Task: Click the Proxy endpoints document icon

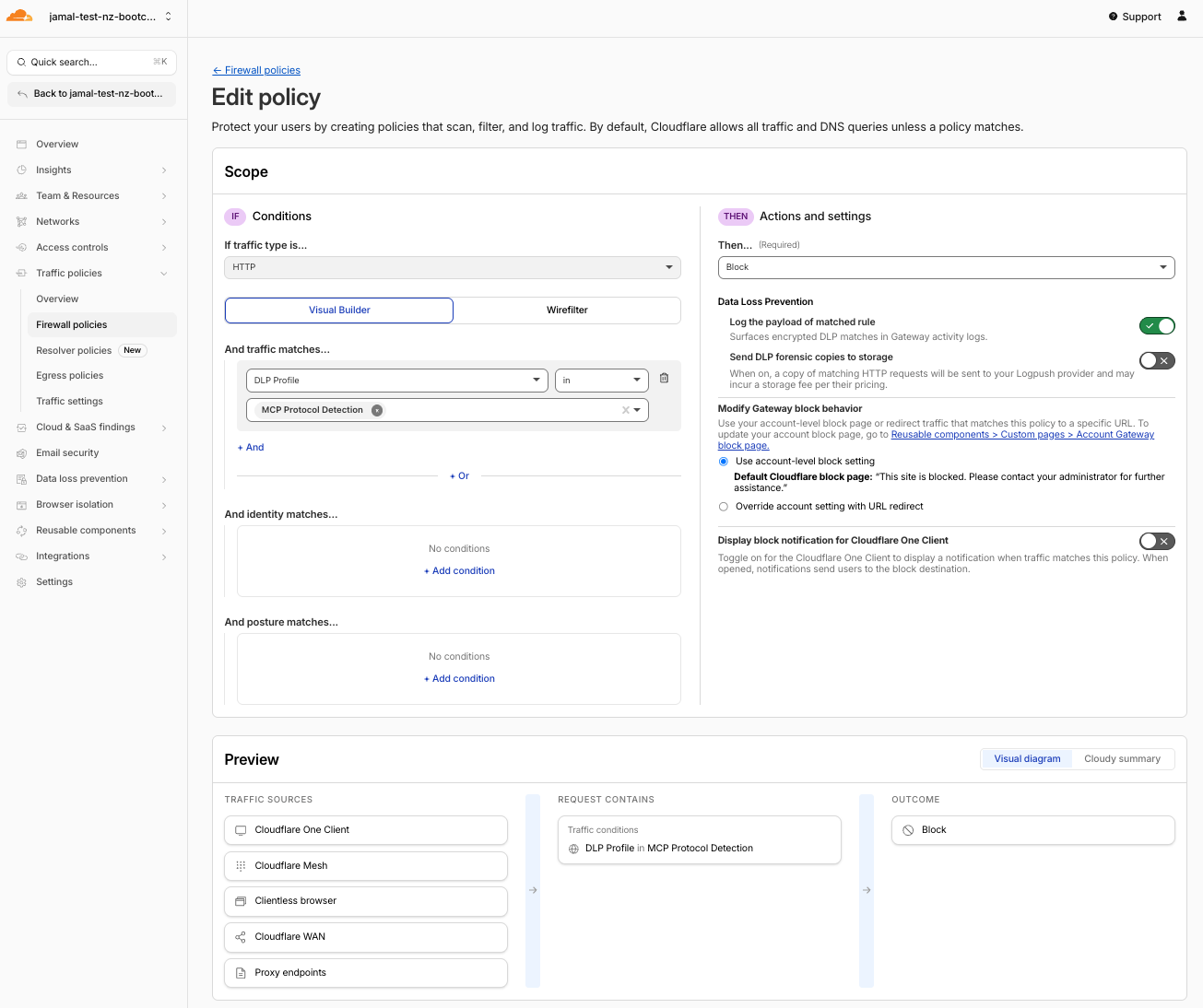Action: tap(241, 973)
